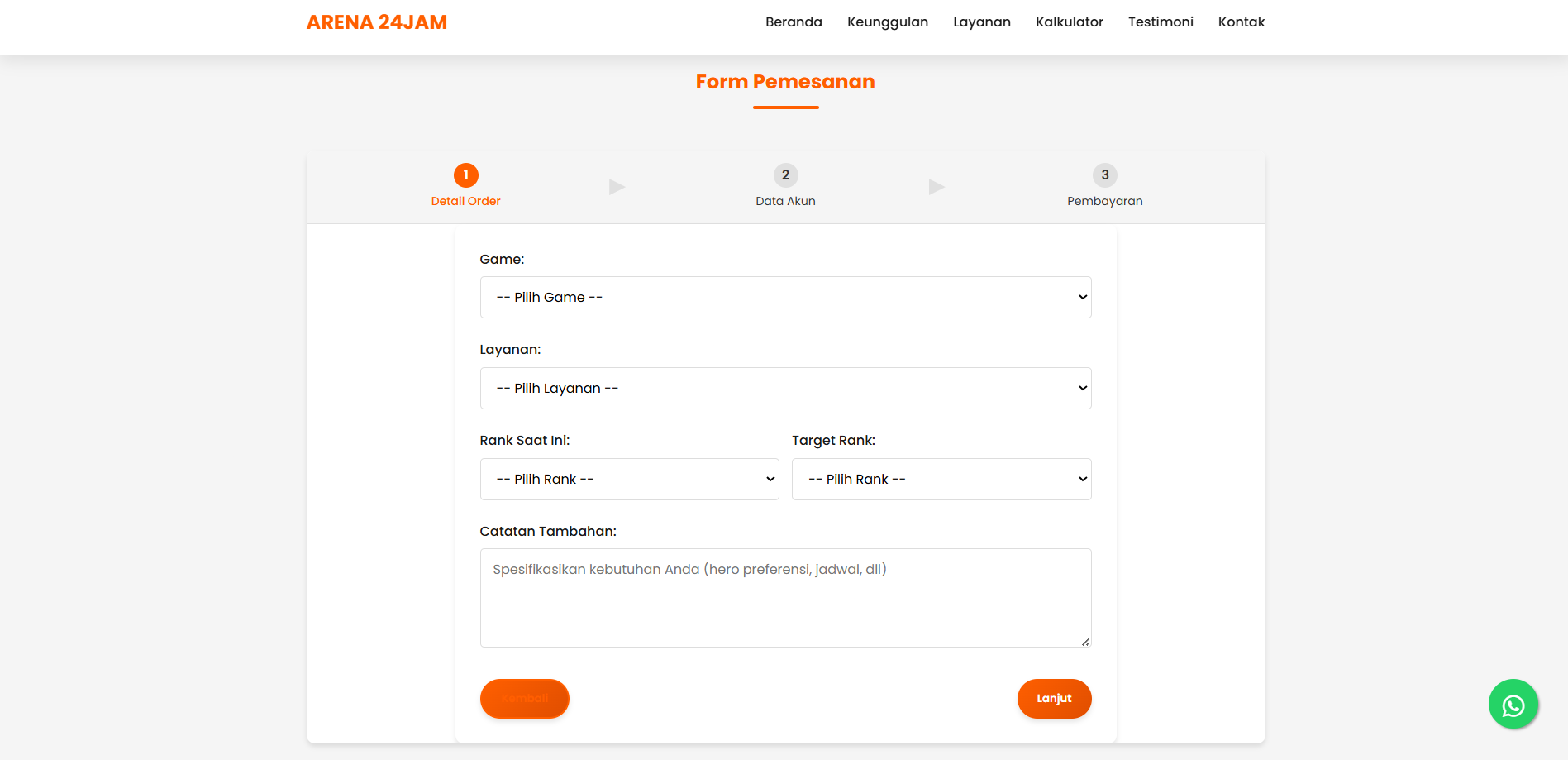
Task: Click the step 1 Detail Order circle
Action: coord(465,175)
